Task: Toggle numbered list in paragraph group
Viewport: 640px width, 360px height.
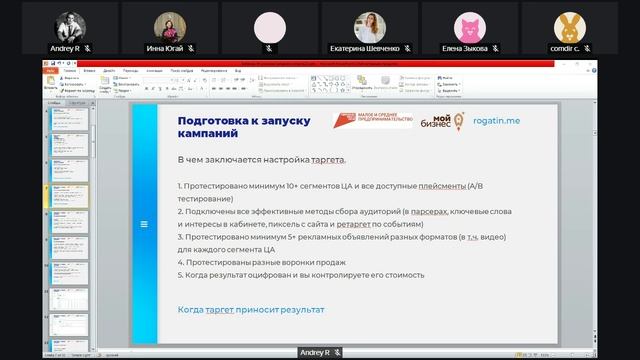Action: pos(224,80)
